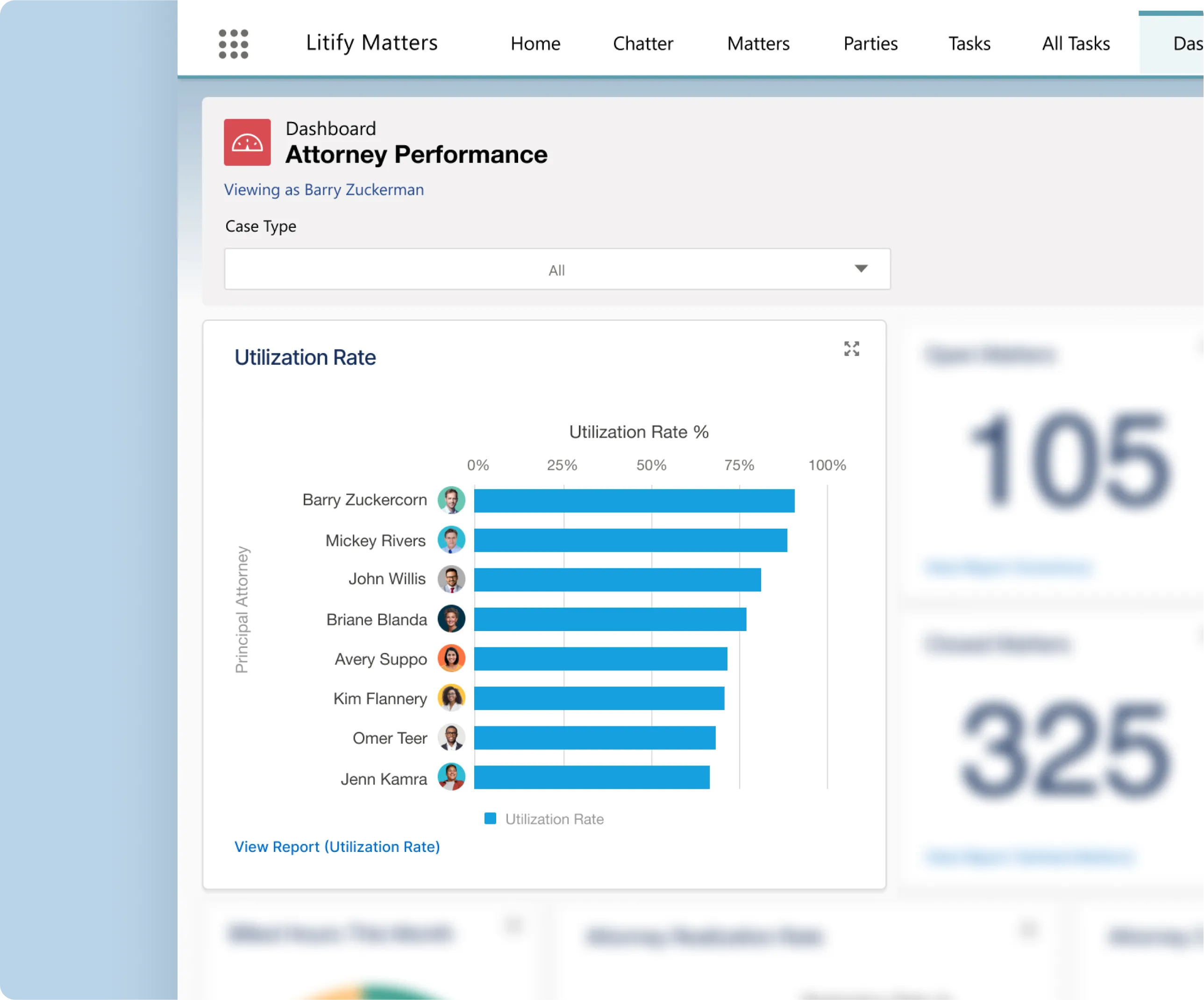Switch to the All Tasks tab
Viewport: 1204px width, 1000px height.
[1076, 43]
